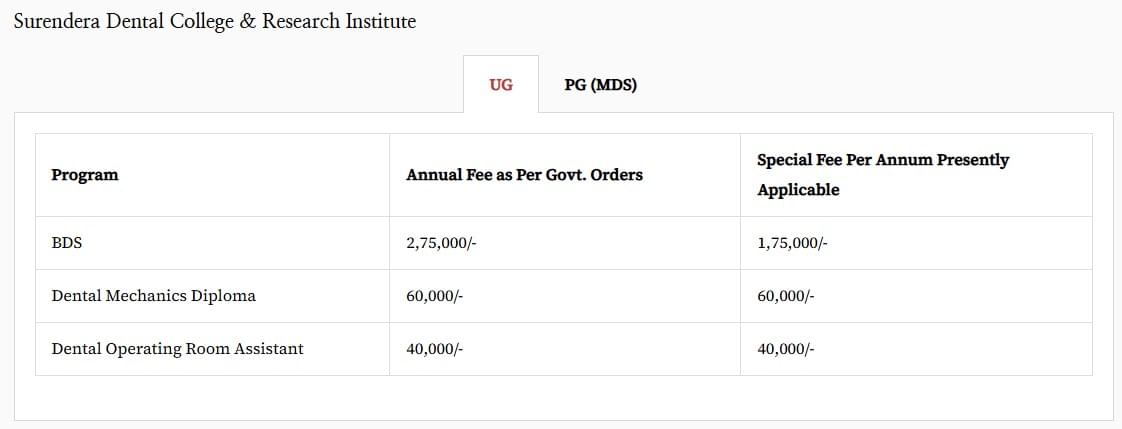
Task: Click Room Assistant annual fee 40,000/-
Action: (x=434, y=349)
